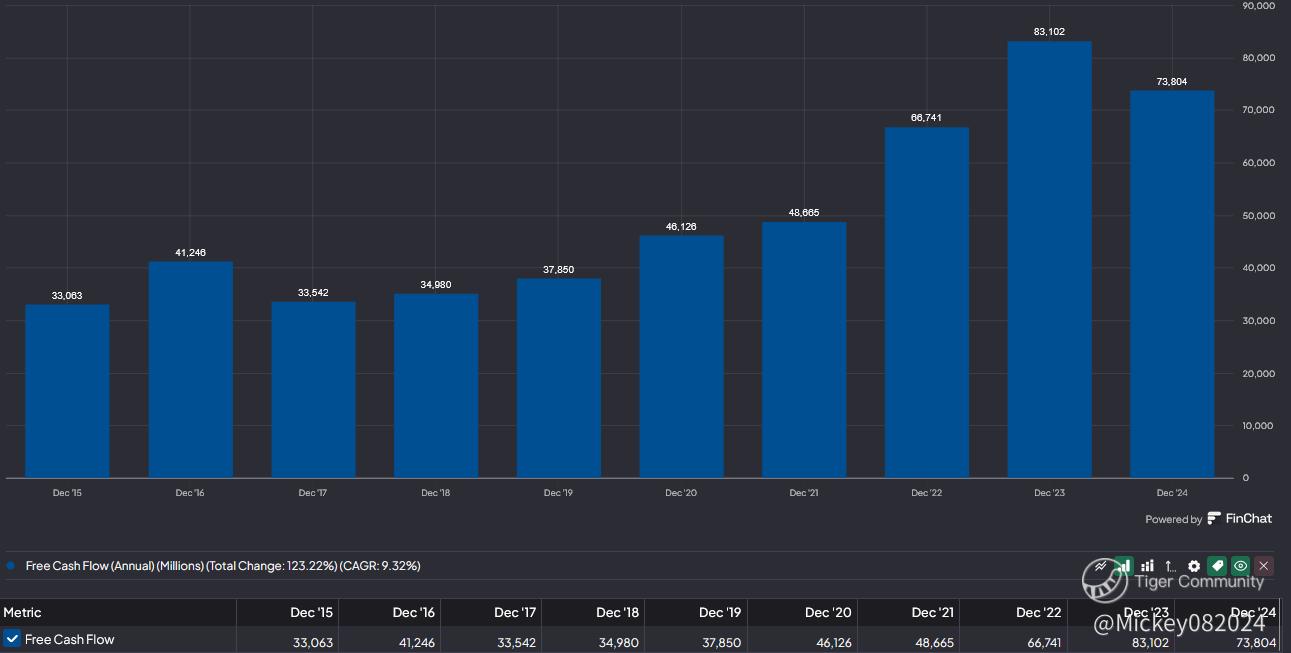Click the Dec '23 bar
Viewport: 1291px width, 653px height.
[1049, 260]
